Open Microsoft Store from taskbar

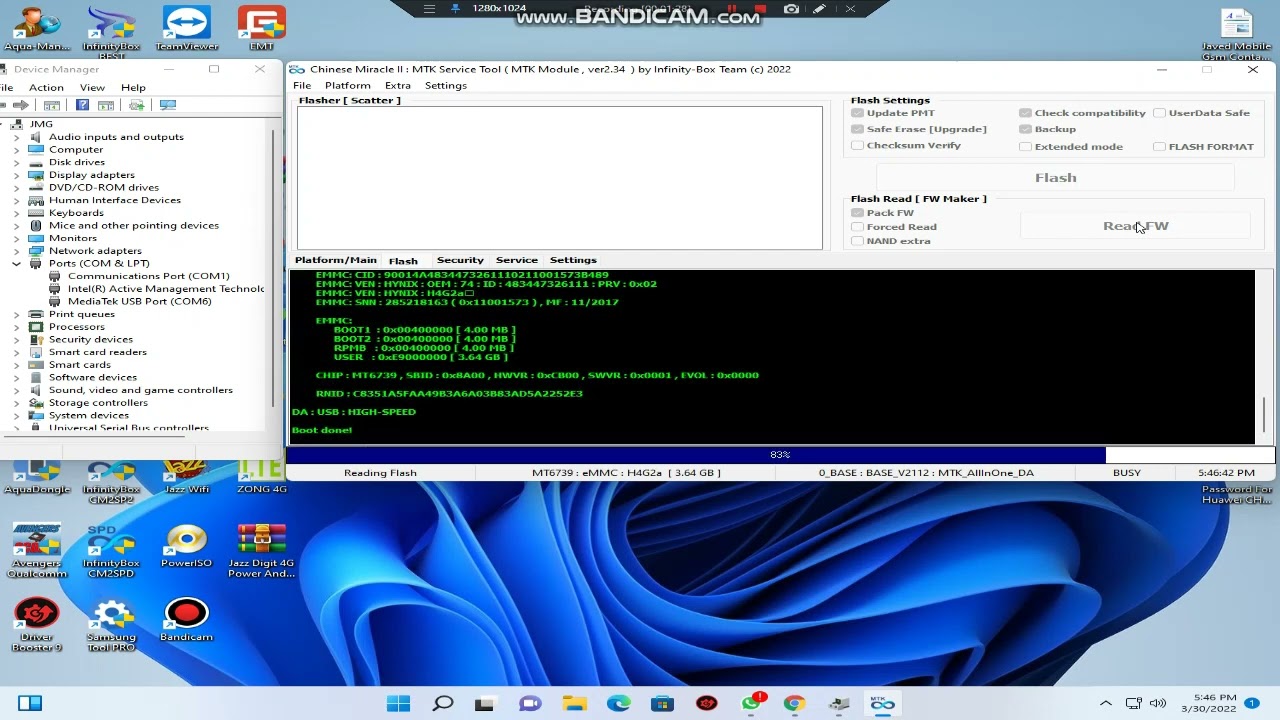click(662, 704)
